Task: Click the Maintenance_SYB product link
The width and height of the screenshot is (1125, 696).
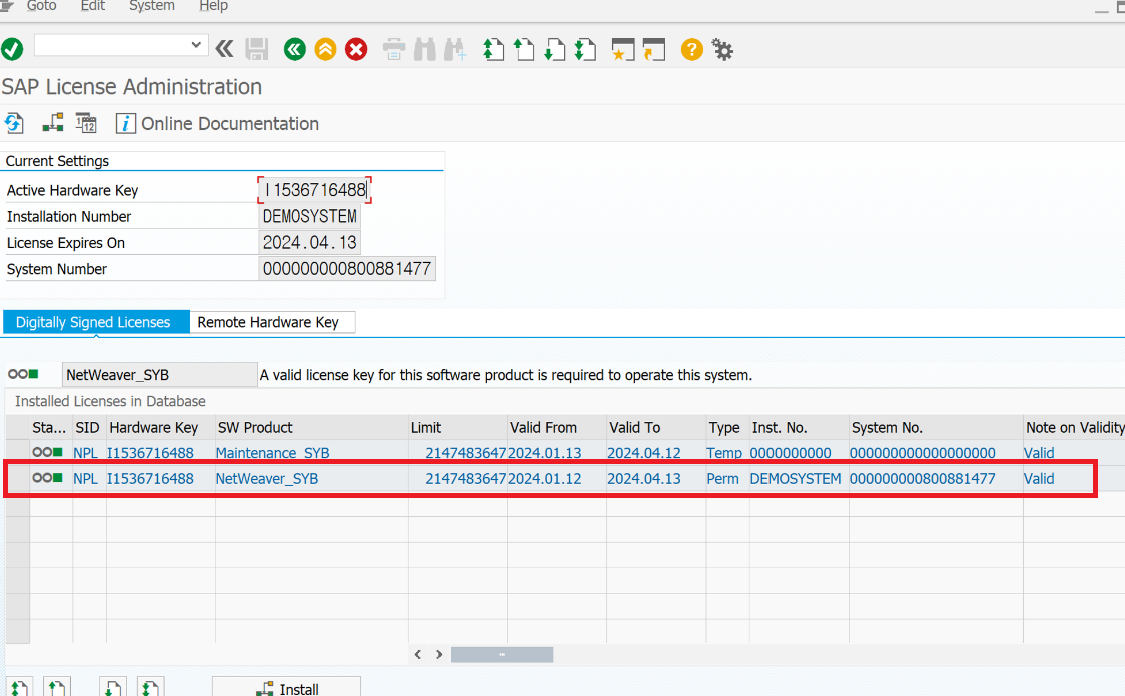Action: pyautogui.click(x=272, y=453)
